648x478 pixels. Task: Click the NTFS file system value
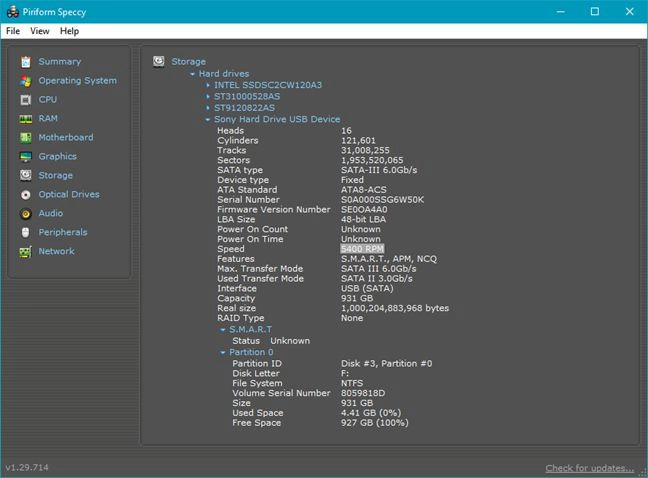pos(352,383)
